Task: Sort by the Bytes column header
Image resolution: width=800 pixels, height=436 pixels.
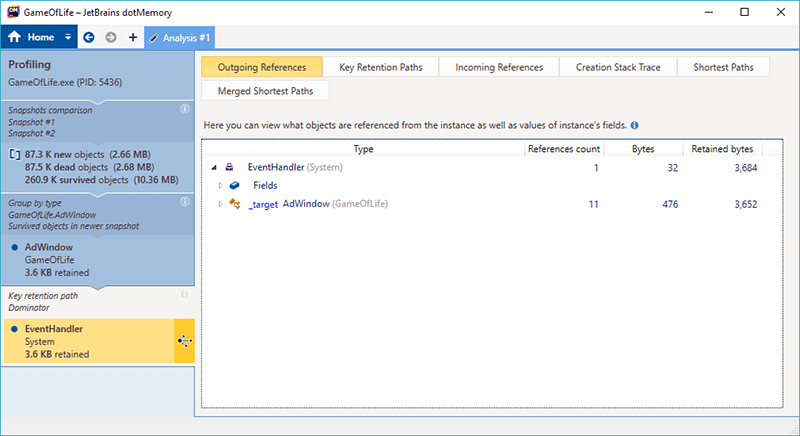Action: click(643, 149)
